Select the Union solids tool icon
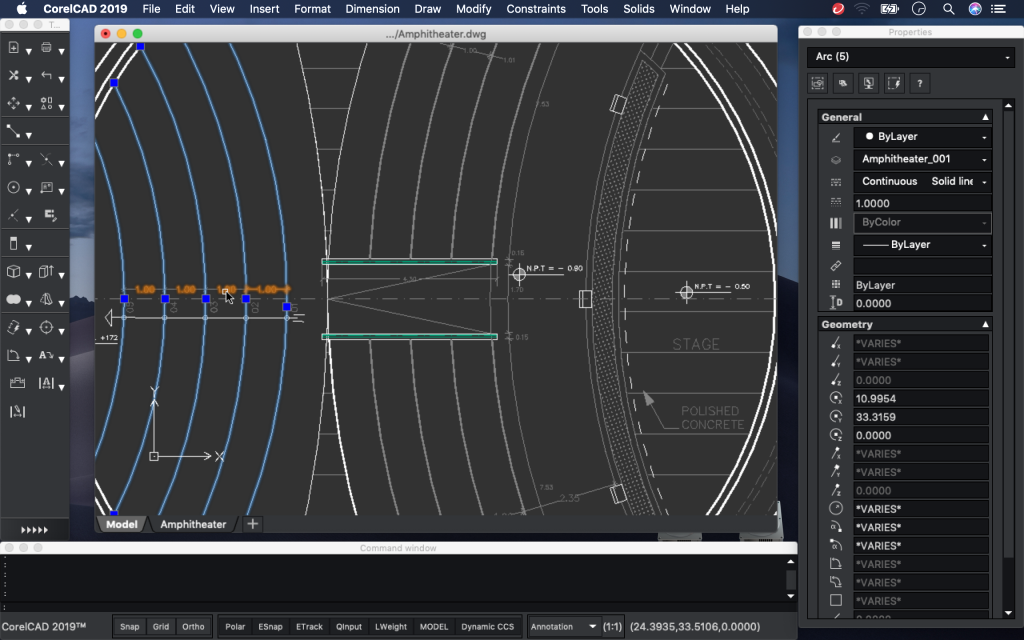1024x640 pixels. pos(13,300)
